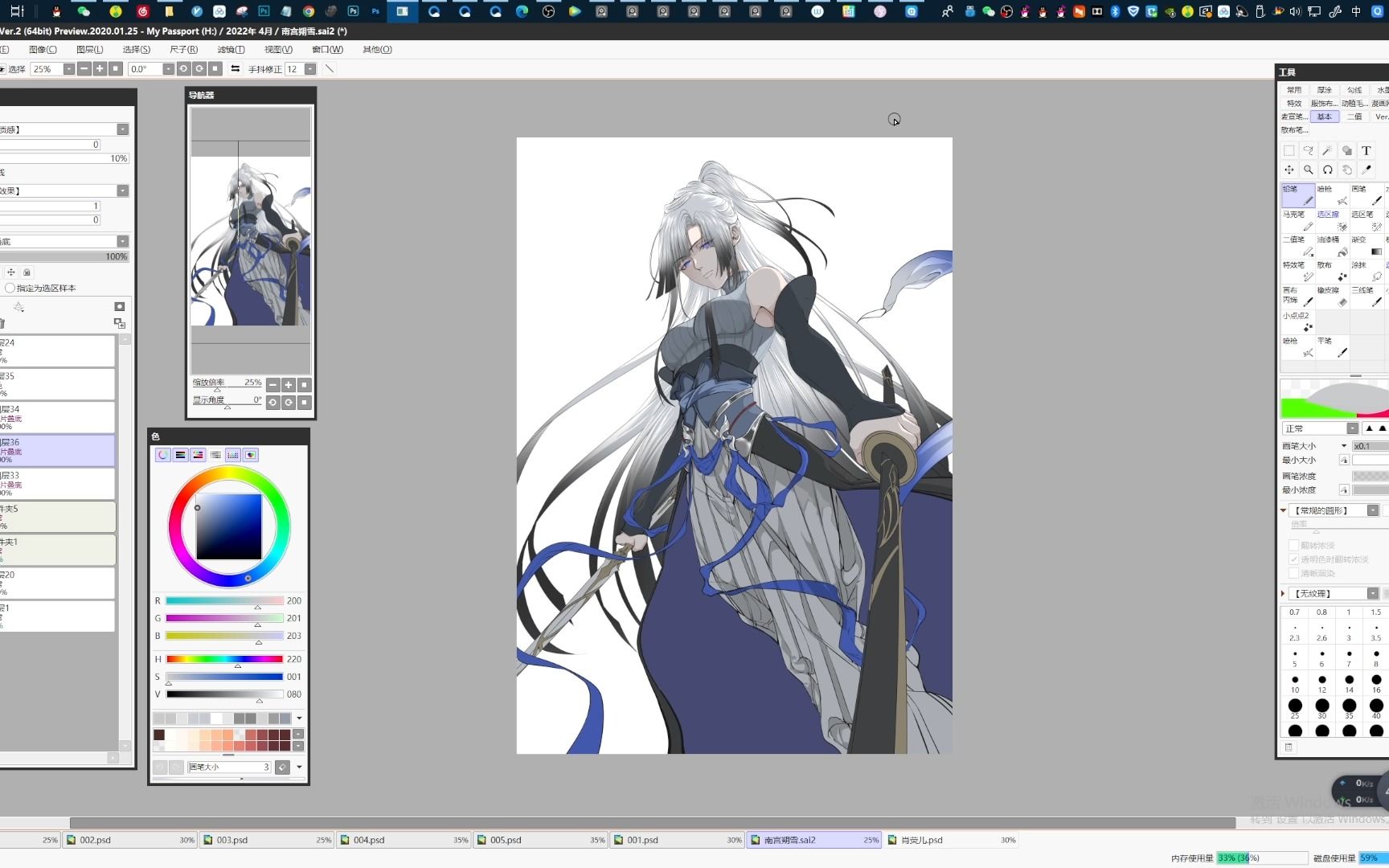Choose the 涂抹 smudge tool
Image resolution: width=1389 pixels, height=868 pixels.
pyautogui.click(x=1366, y=271)
